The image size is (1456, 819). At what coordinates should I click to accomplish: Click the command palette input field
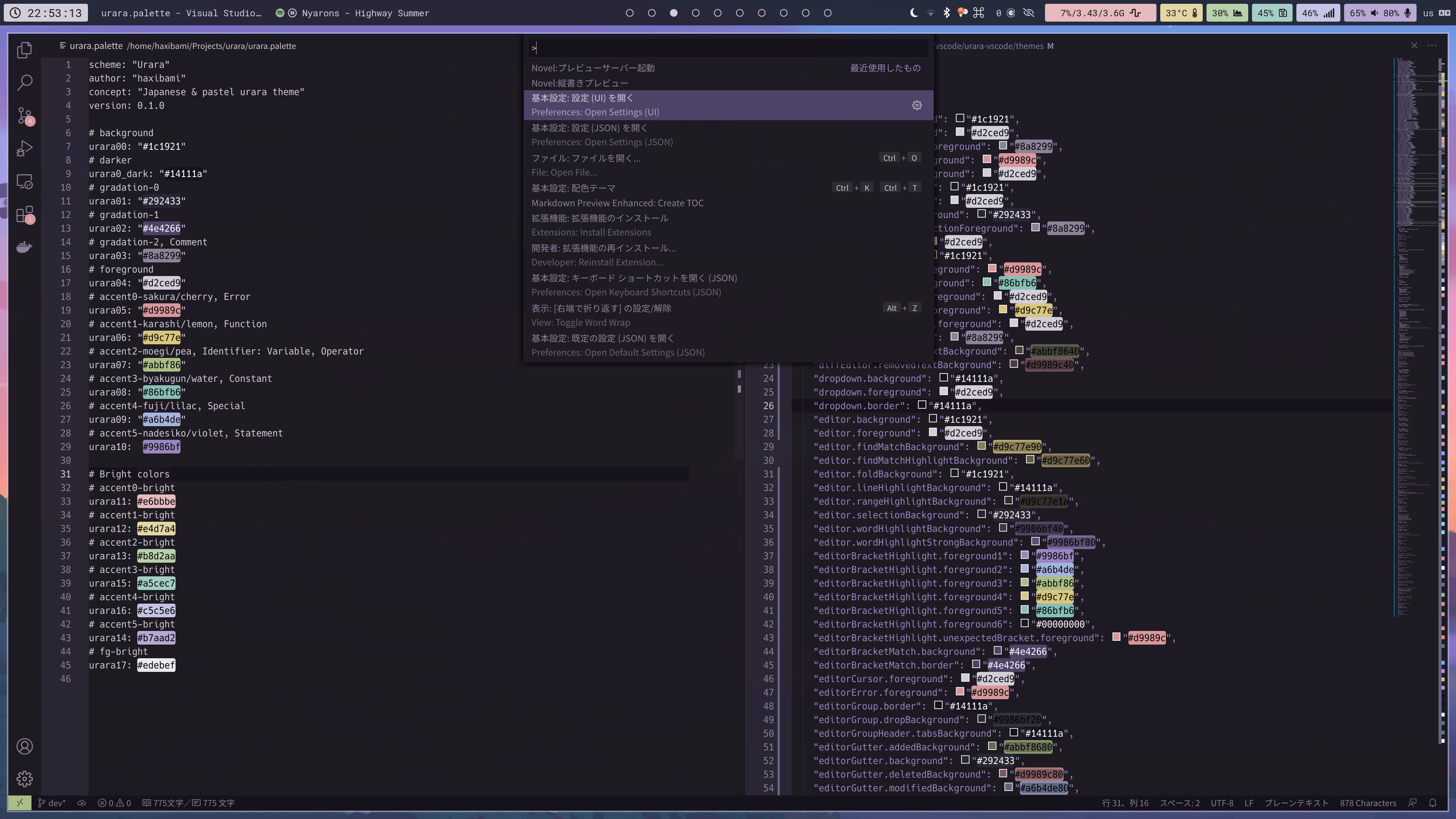point(728,48)
